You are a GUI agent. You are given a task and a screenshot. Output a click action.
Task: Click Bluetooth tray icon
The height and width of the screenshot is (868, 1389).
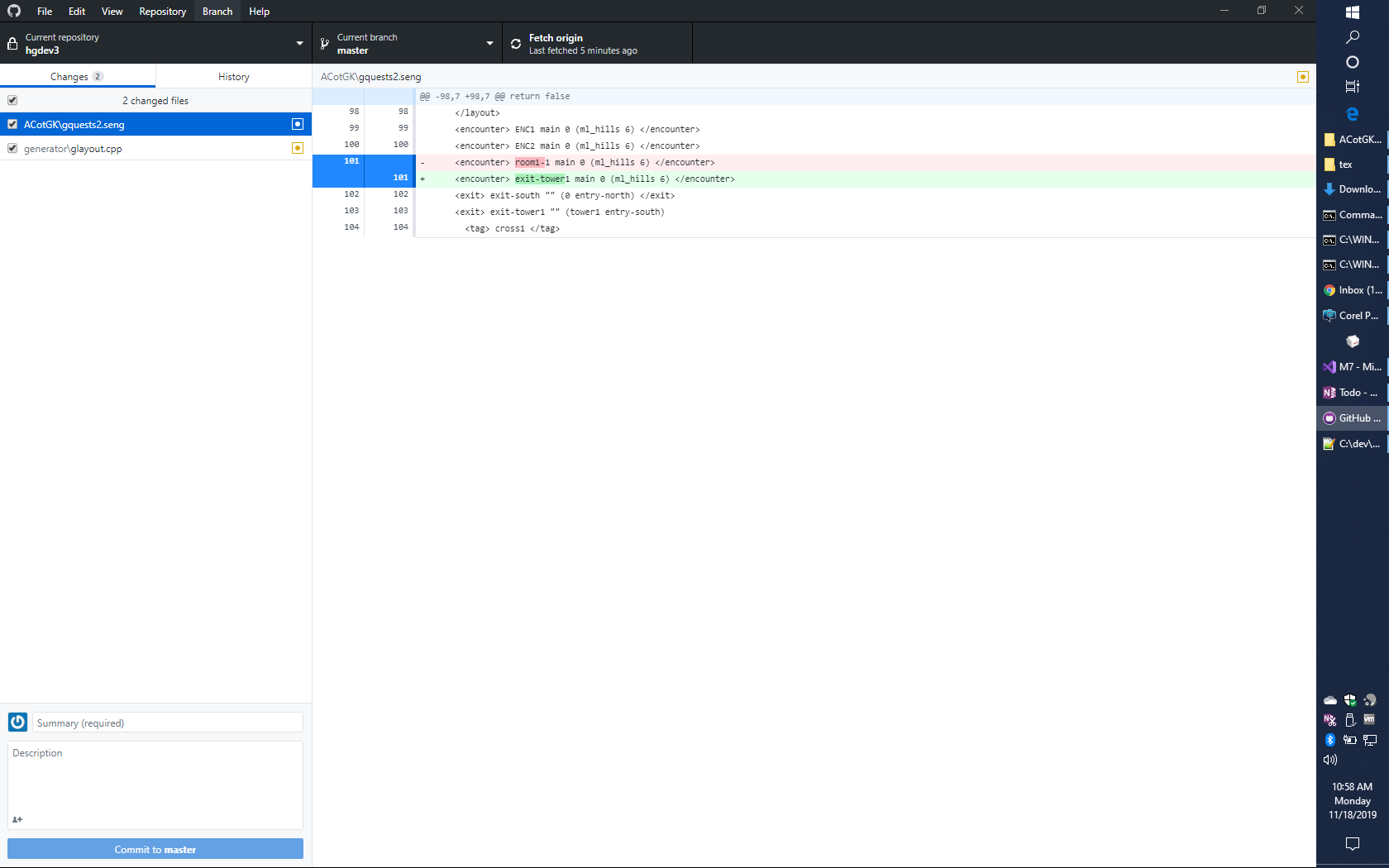click(1330, 740)
